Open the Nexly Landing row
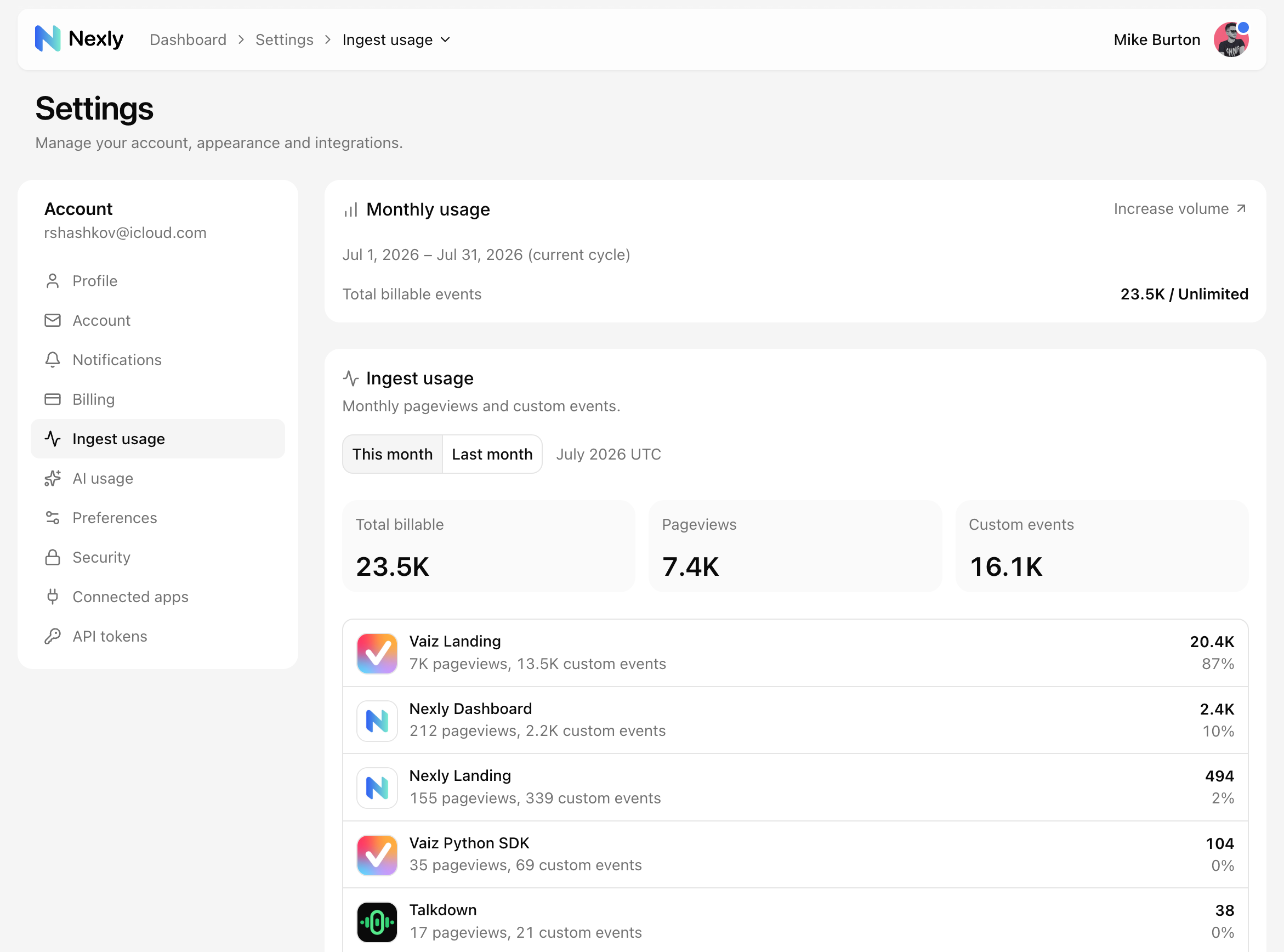This screenshot has width=1284, height=952. (x=795, y=787)
